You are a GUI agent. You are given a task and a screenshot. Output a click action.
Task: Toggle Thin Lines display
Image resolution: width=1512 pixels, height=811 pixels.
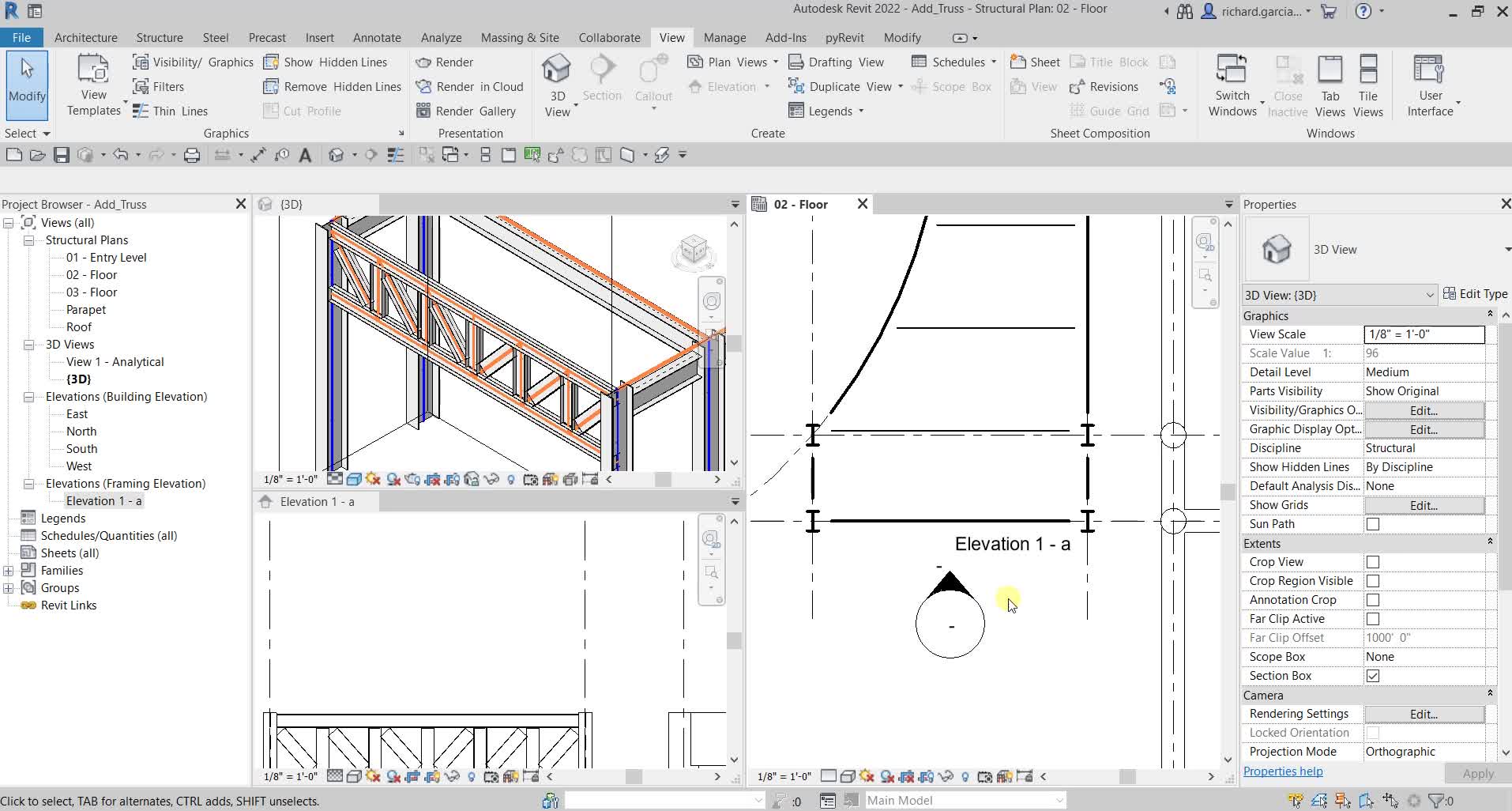171,111
